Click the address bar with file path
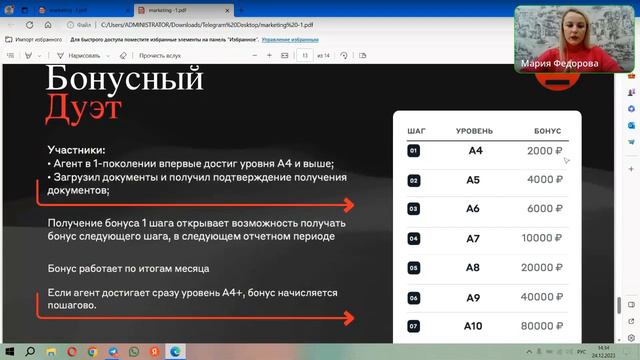 point(207,25)
